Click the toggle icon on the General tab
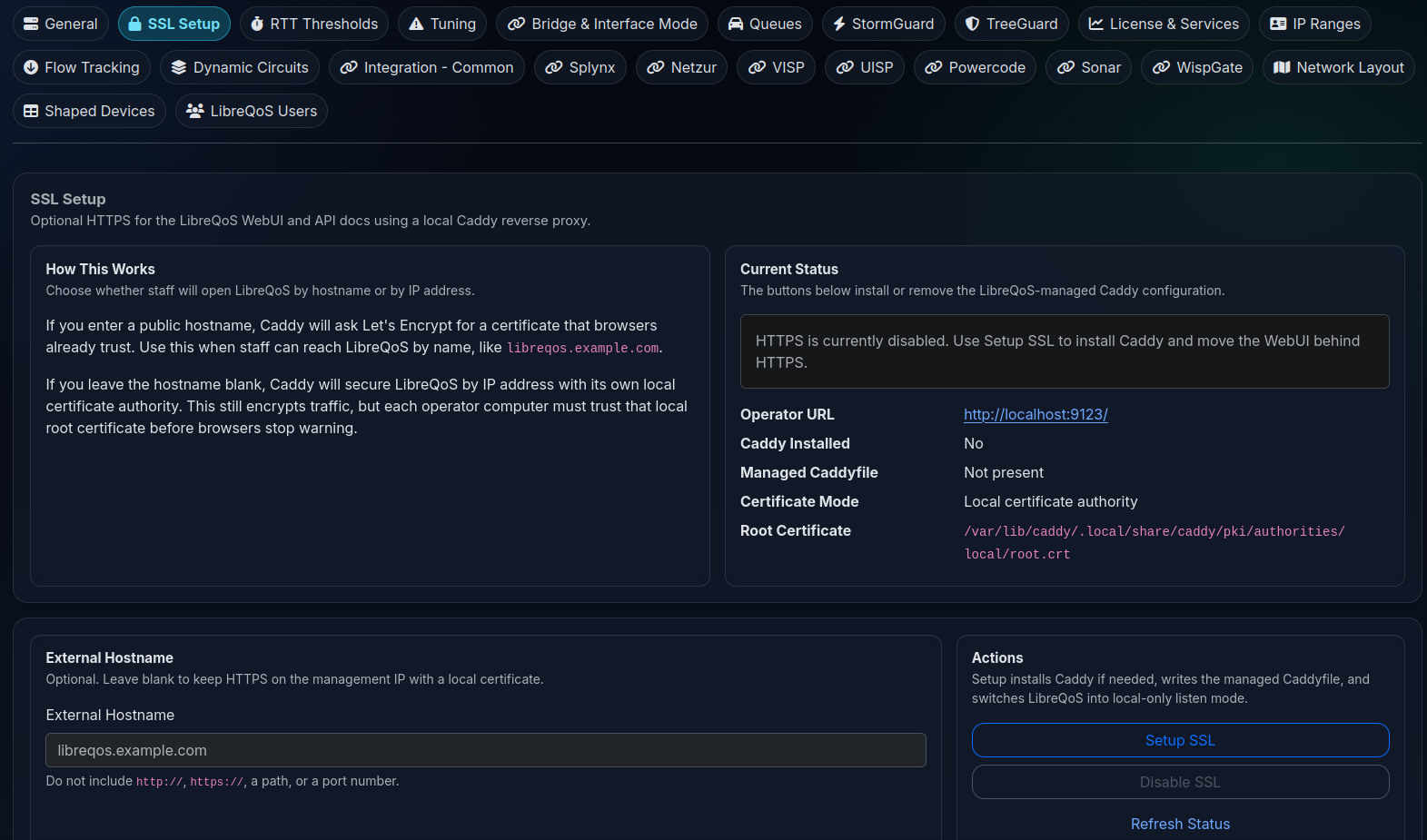1427x840 pixels. tap(31, 24)
